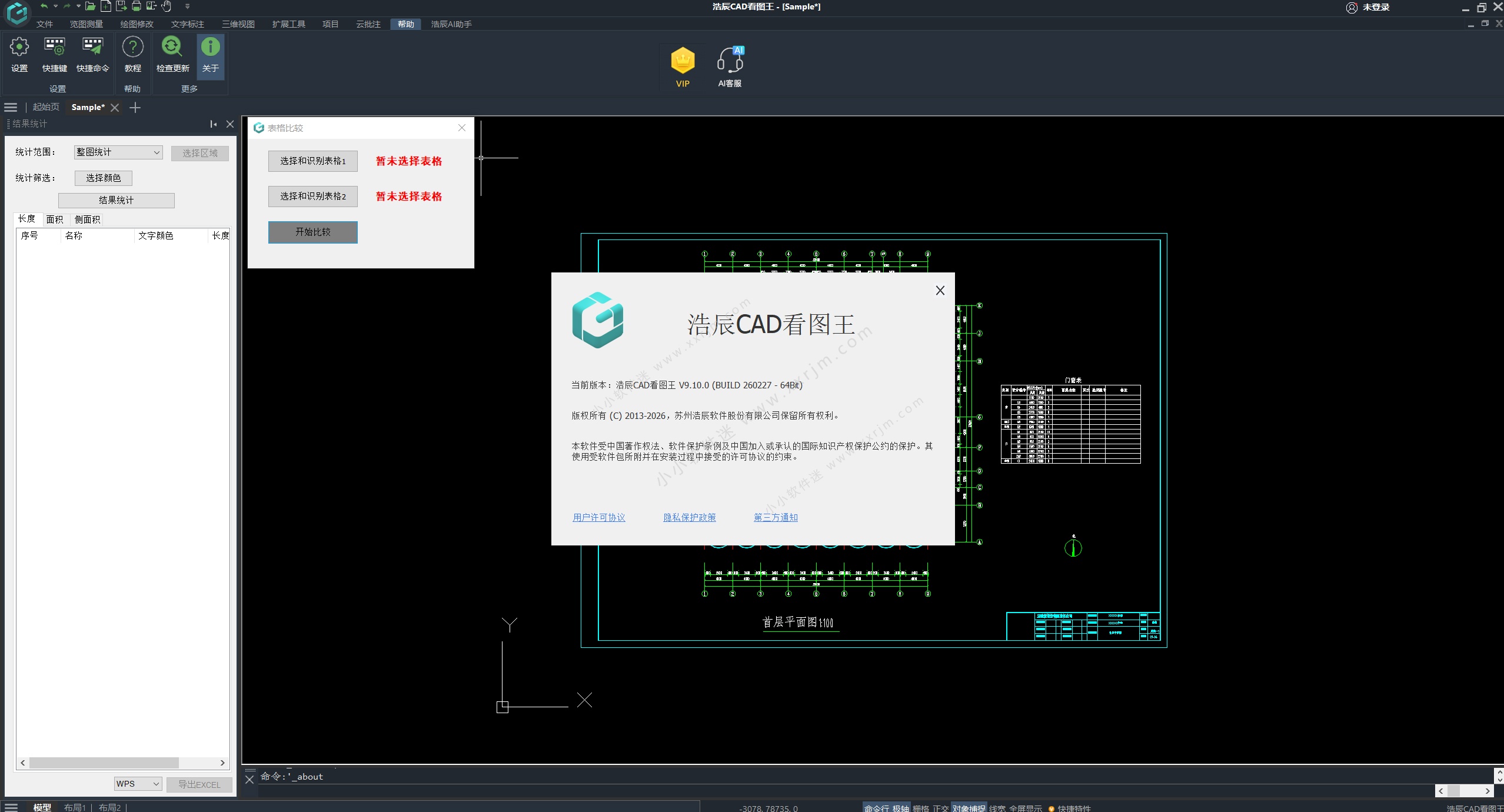This screenshot has height=812, width=1504.
Task: Click the open file folder icon
Action: pos(90,6)
